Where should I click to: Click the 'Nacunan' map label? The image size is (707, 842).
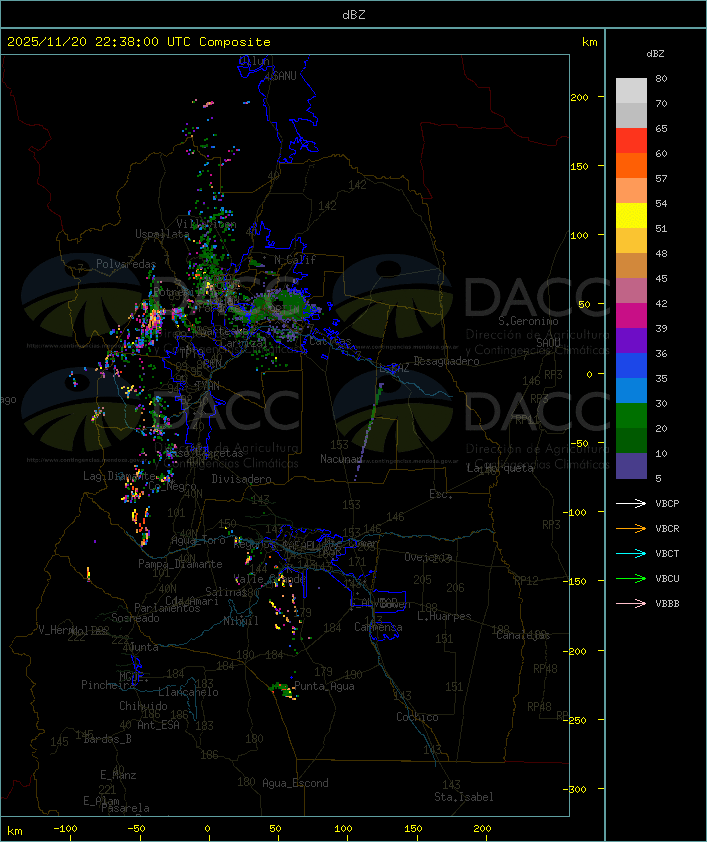pos(341,459)
